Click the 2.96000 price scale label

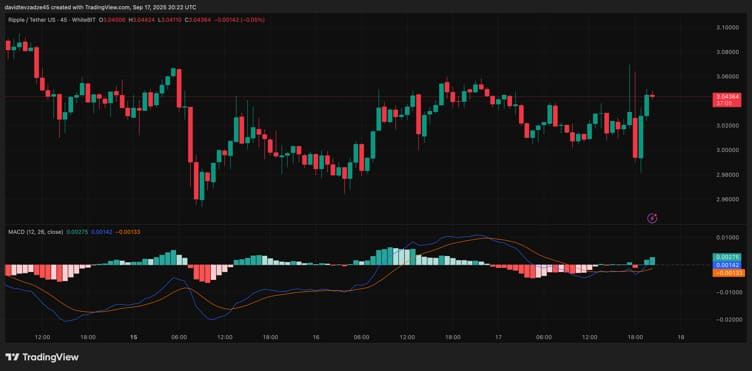(x=728, y=199)
